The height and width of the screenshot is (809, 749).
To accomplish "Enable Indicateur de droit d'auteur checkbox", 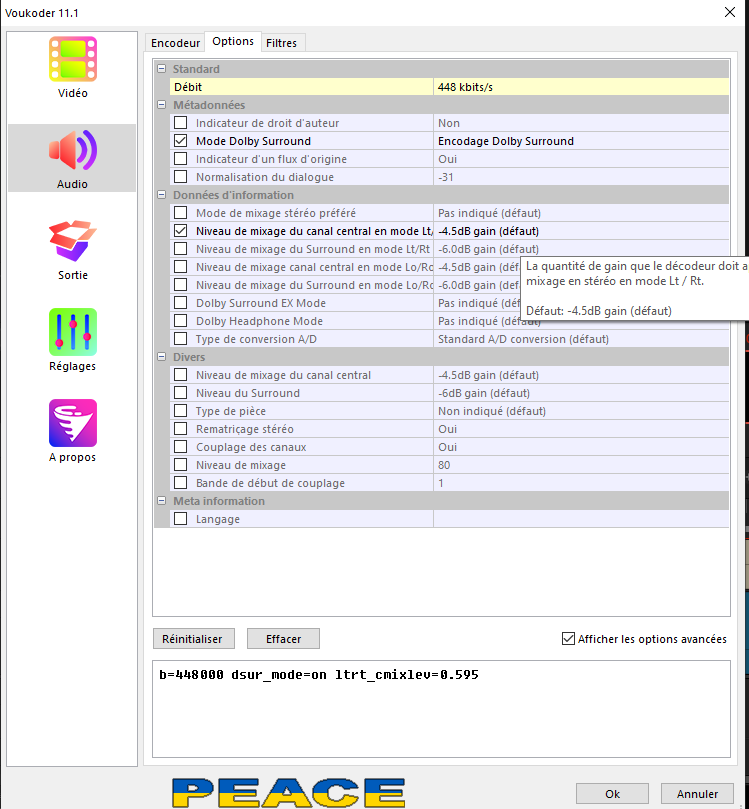I will tap(181, 123).
